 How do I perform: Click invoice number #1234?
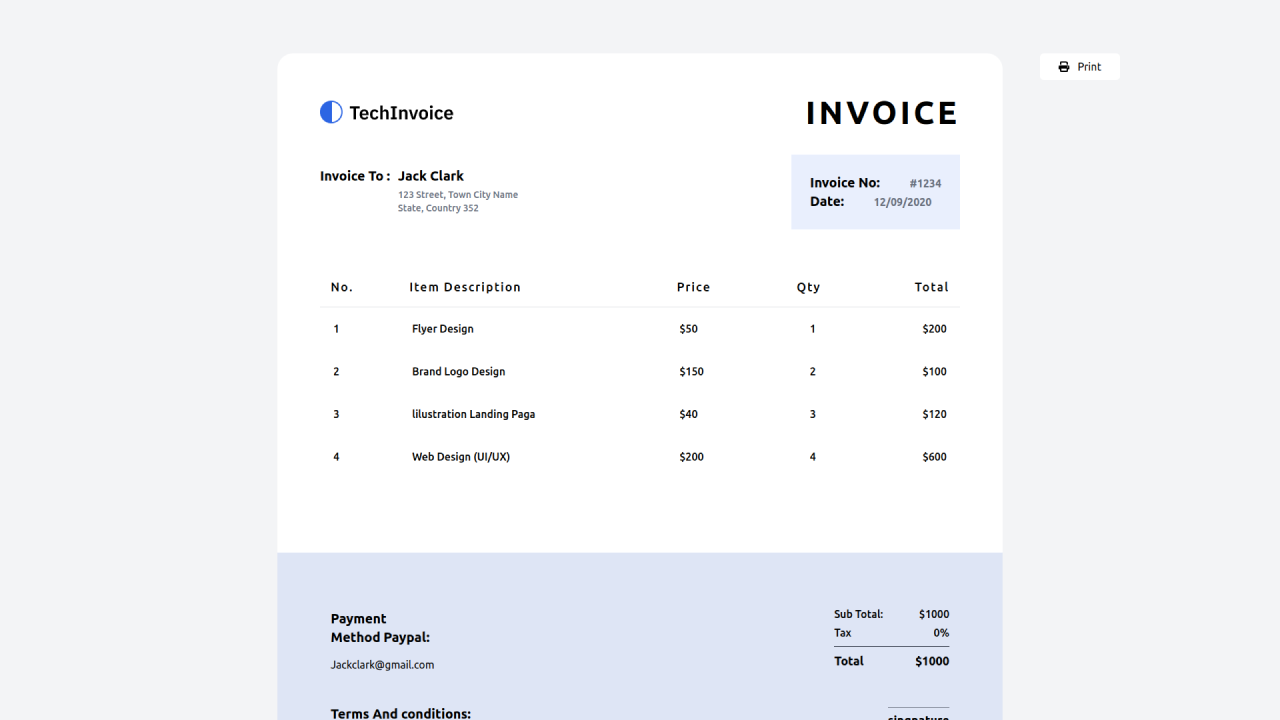(x=925, y=184)
